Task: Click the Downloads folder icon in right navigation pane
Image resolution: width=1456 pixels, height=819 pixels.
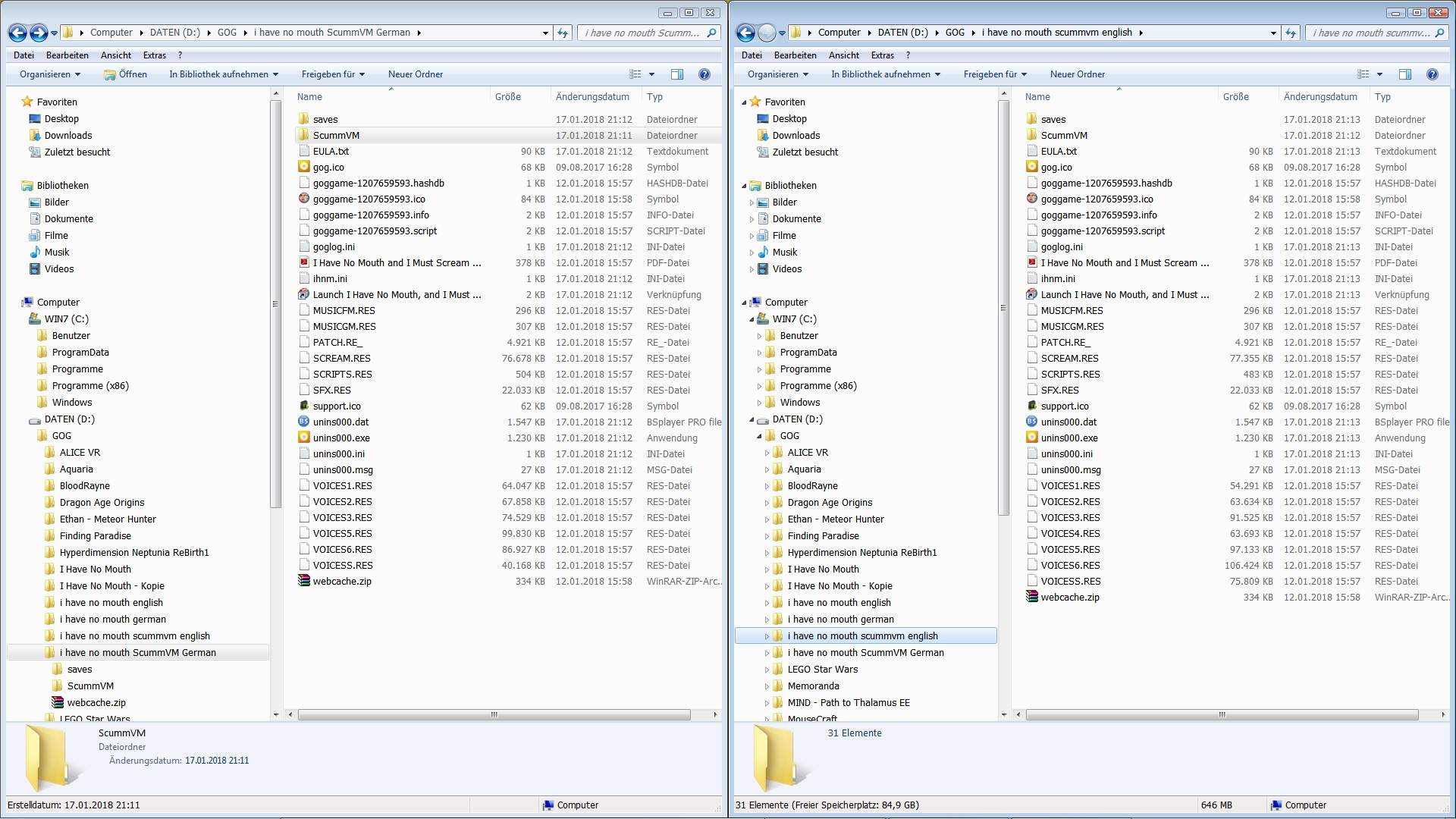Action: point(763,135)
